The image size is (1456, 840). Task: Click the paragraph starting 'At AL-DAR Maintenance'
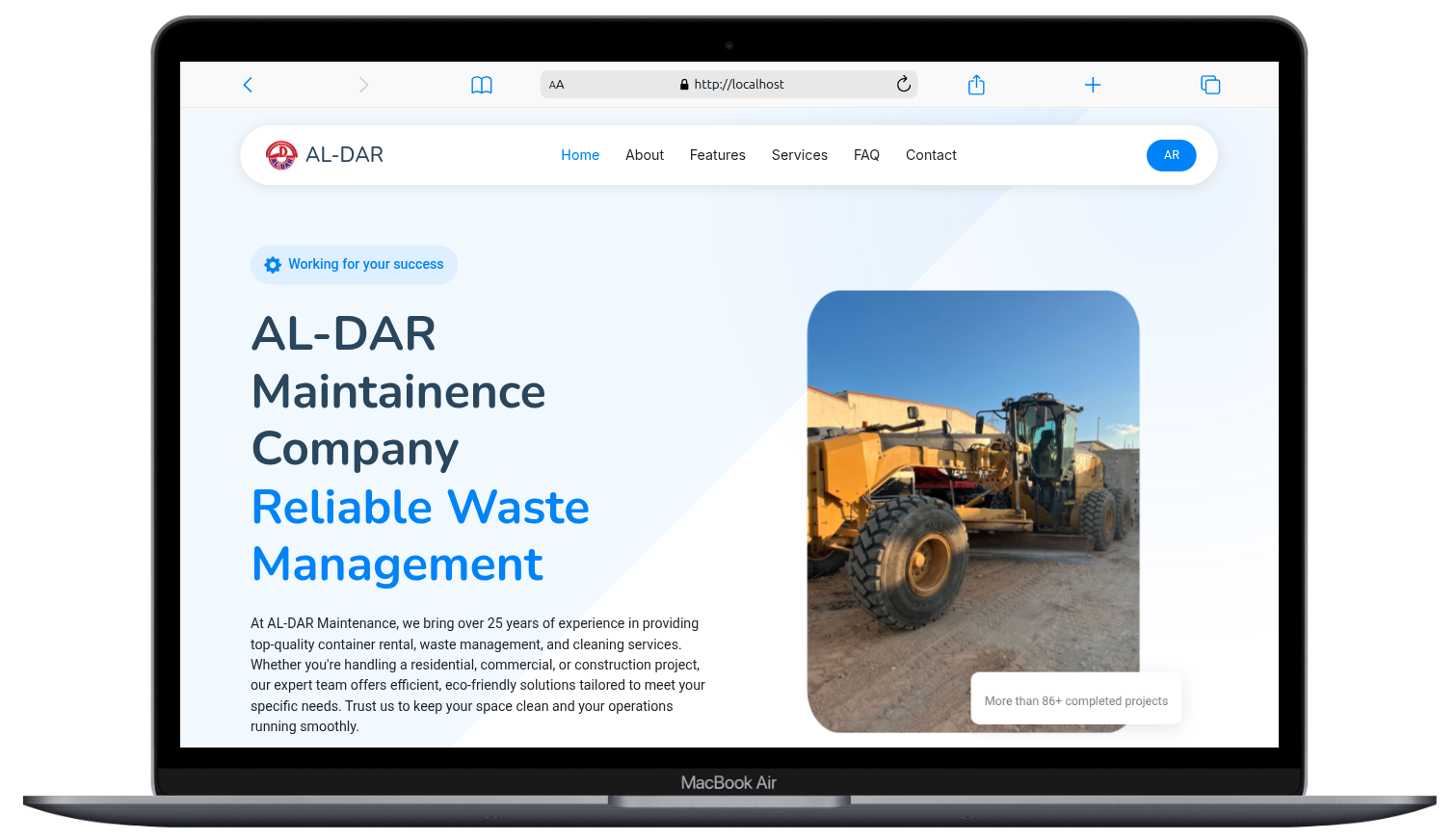[x=478, y=674]
